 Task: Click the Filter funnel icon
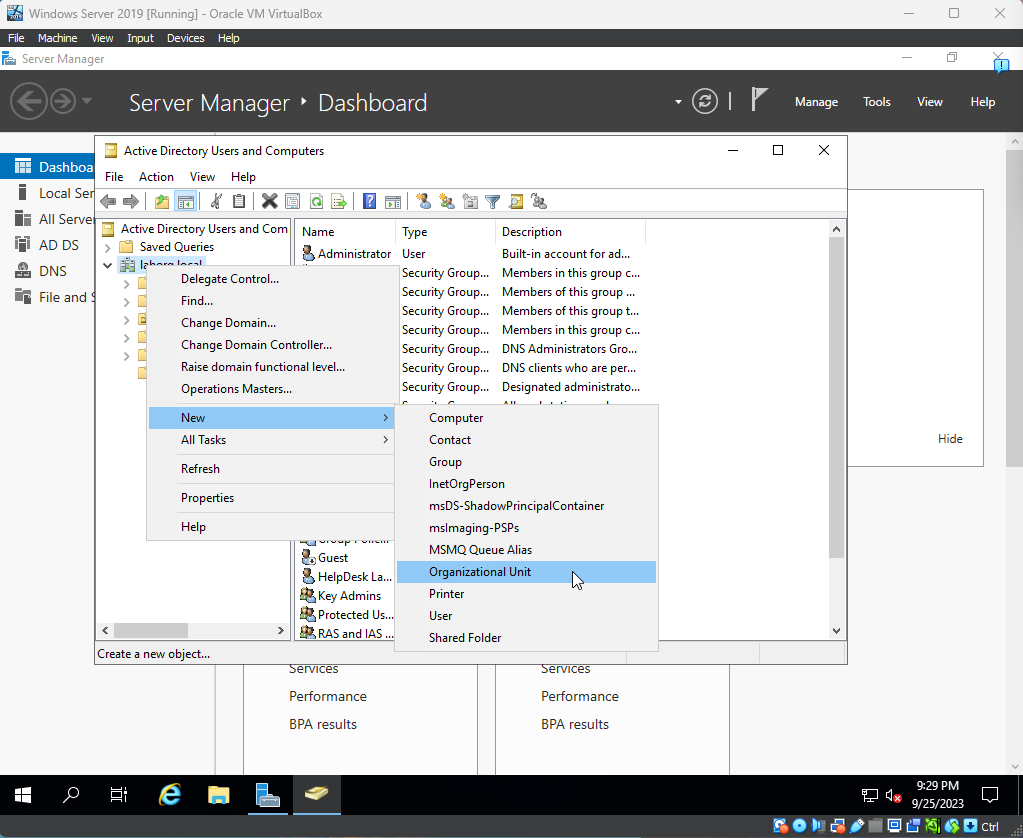(493, 202)
